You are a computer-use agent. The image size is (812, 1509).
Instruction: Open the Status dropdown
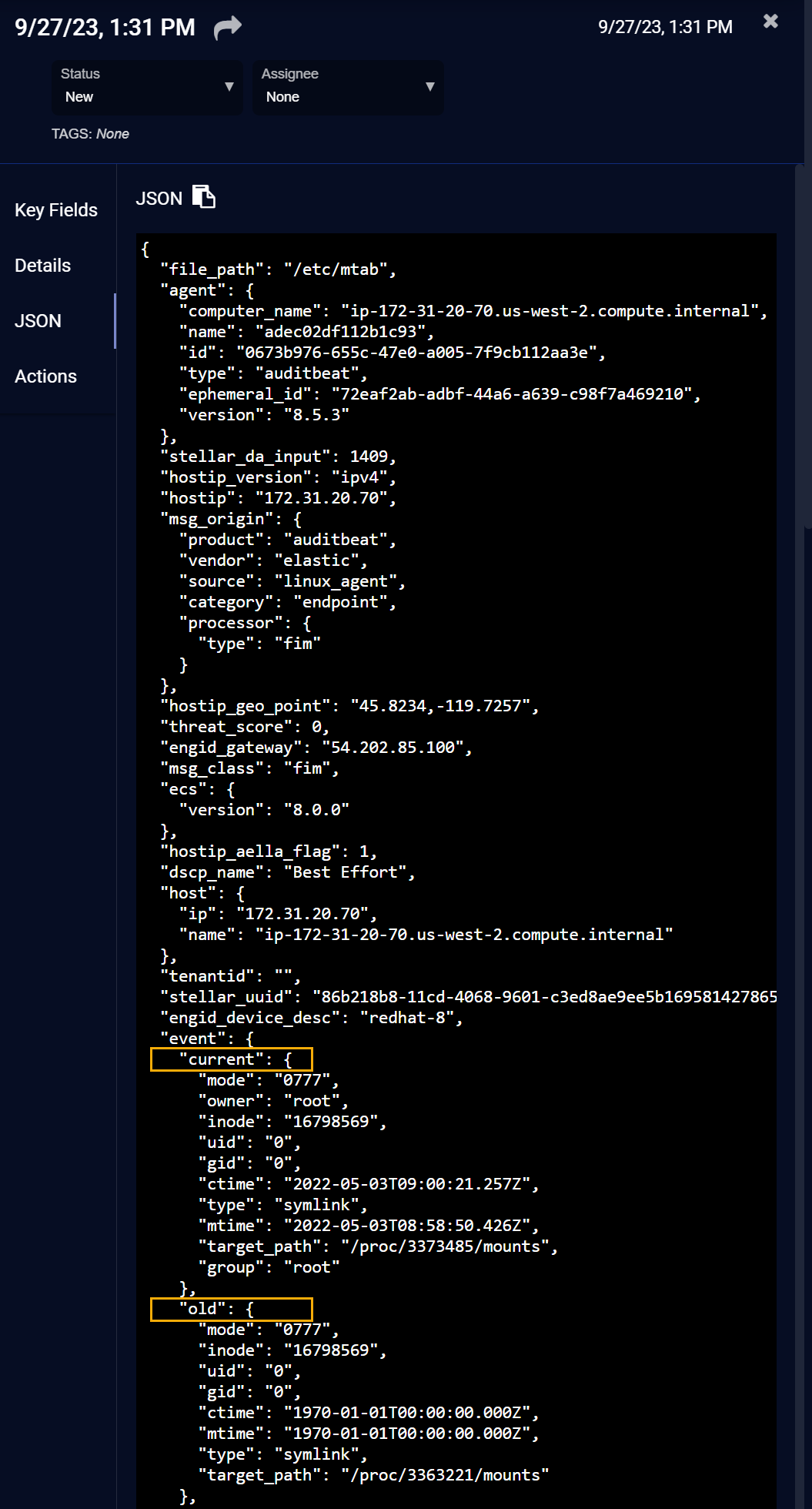click(x=147, y=87)
